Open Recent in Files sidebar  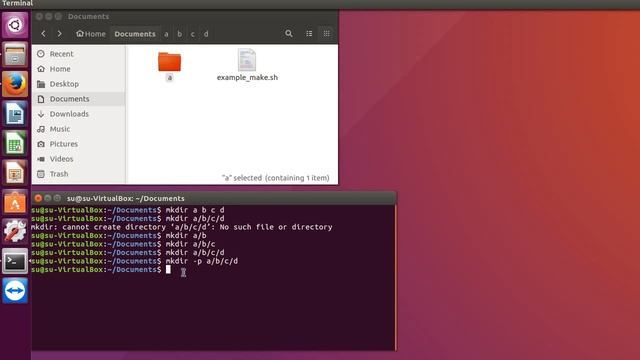click(79, 54)
